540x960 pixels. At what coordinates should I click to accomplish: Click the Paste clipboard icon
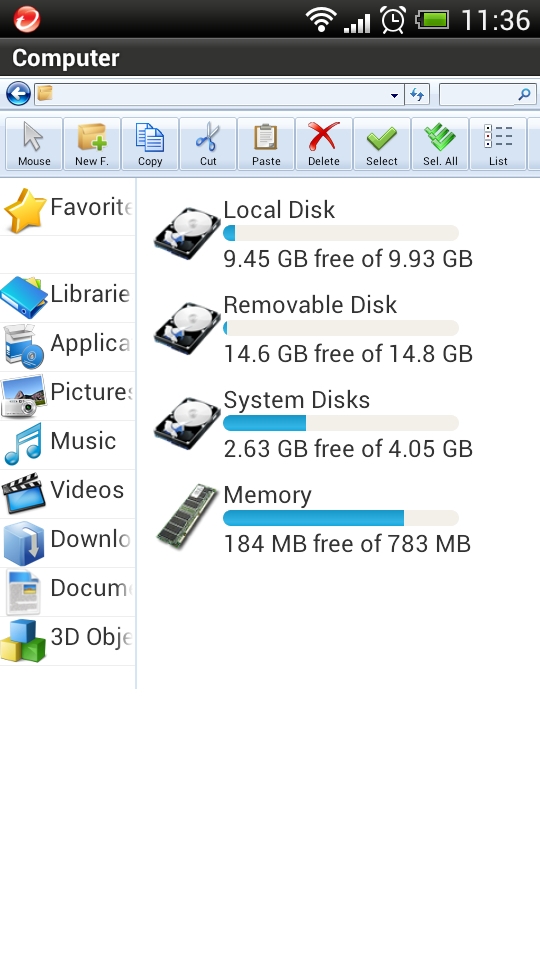(x=266, y=144)
